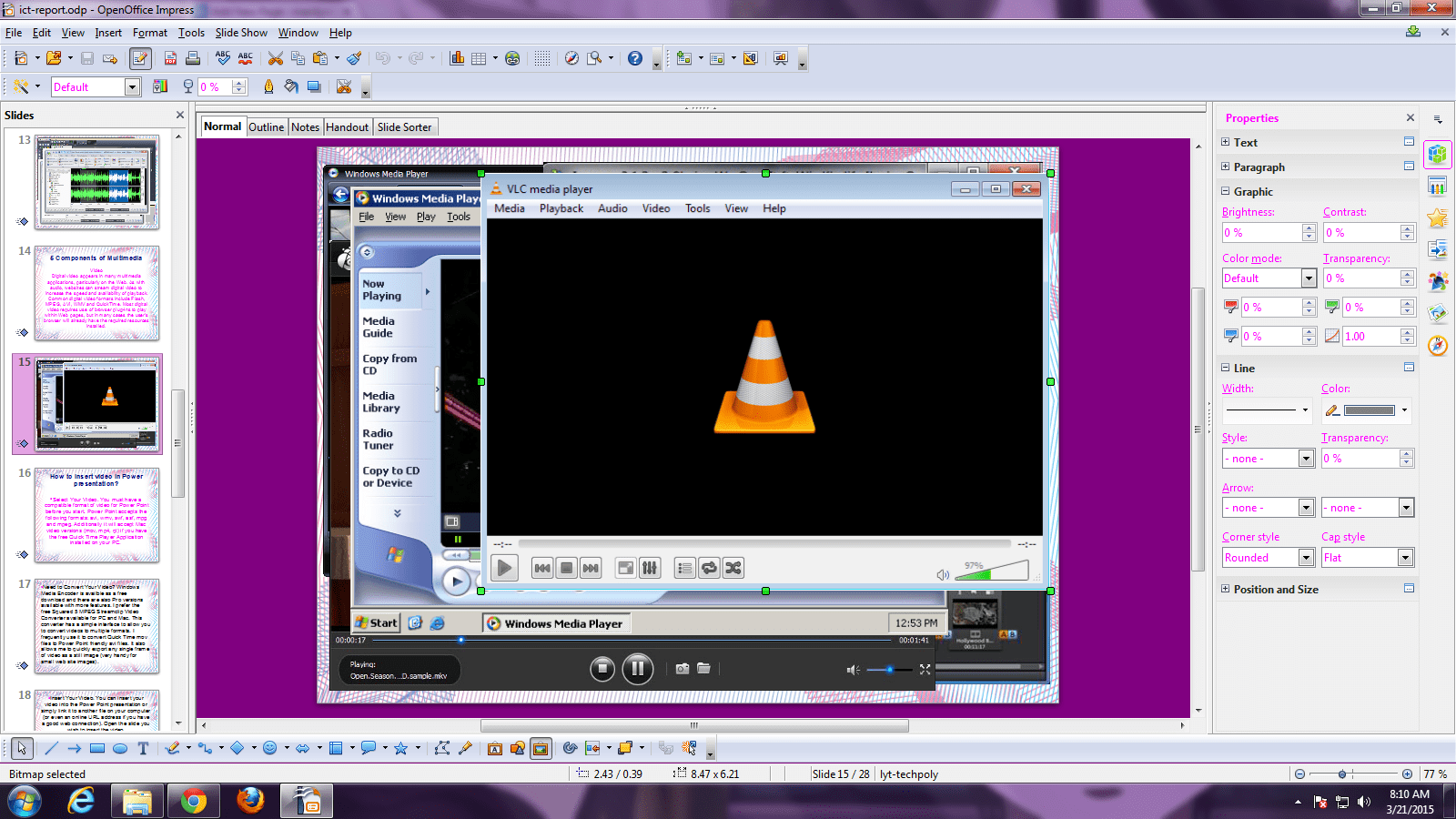Open Line section more options button
The width and height of the screenshot is (1456, 819).
[1409, 368]
